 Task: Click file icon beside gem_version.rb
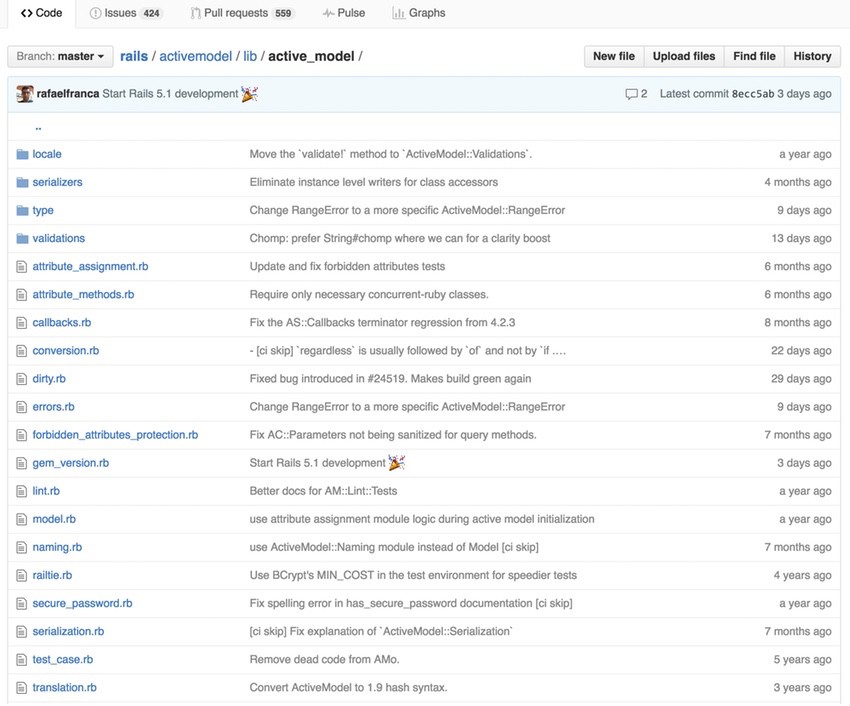tap(22, 464)
